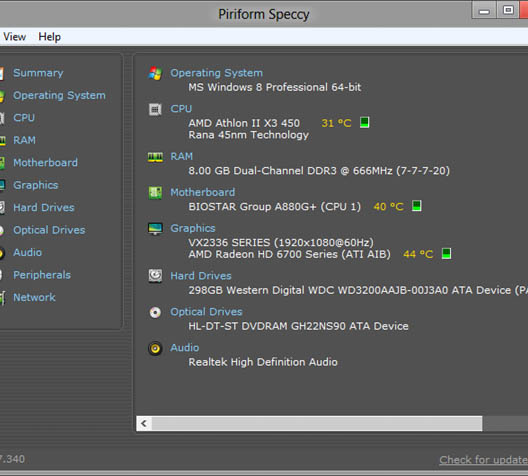Screen dimensions: 528x476
Task: Click the motherboard temperature green indicator icon
Action: click(417, 205)
